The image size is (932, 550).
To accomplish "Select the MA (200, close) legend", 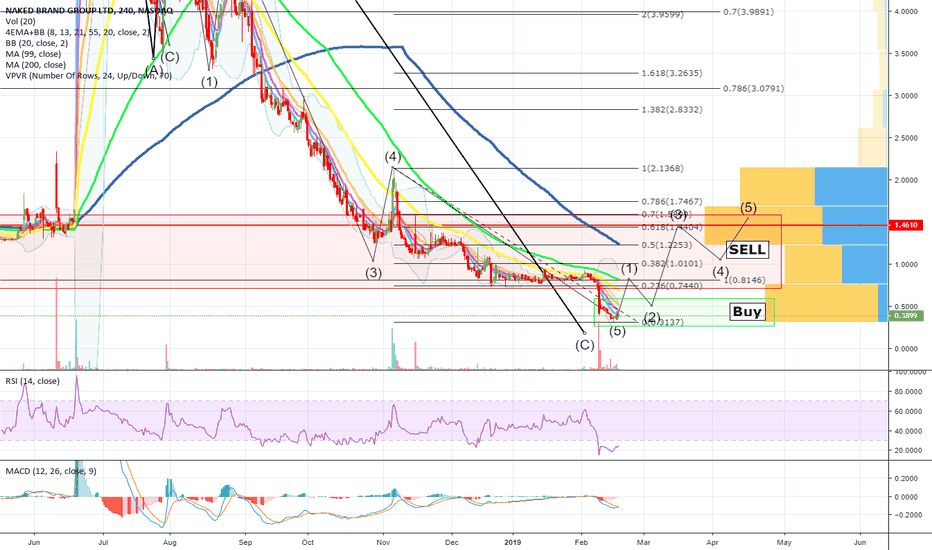I will click(35, 65).
